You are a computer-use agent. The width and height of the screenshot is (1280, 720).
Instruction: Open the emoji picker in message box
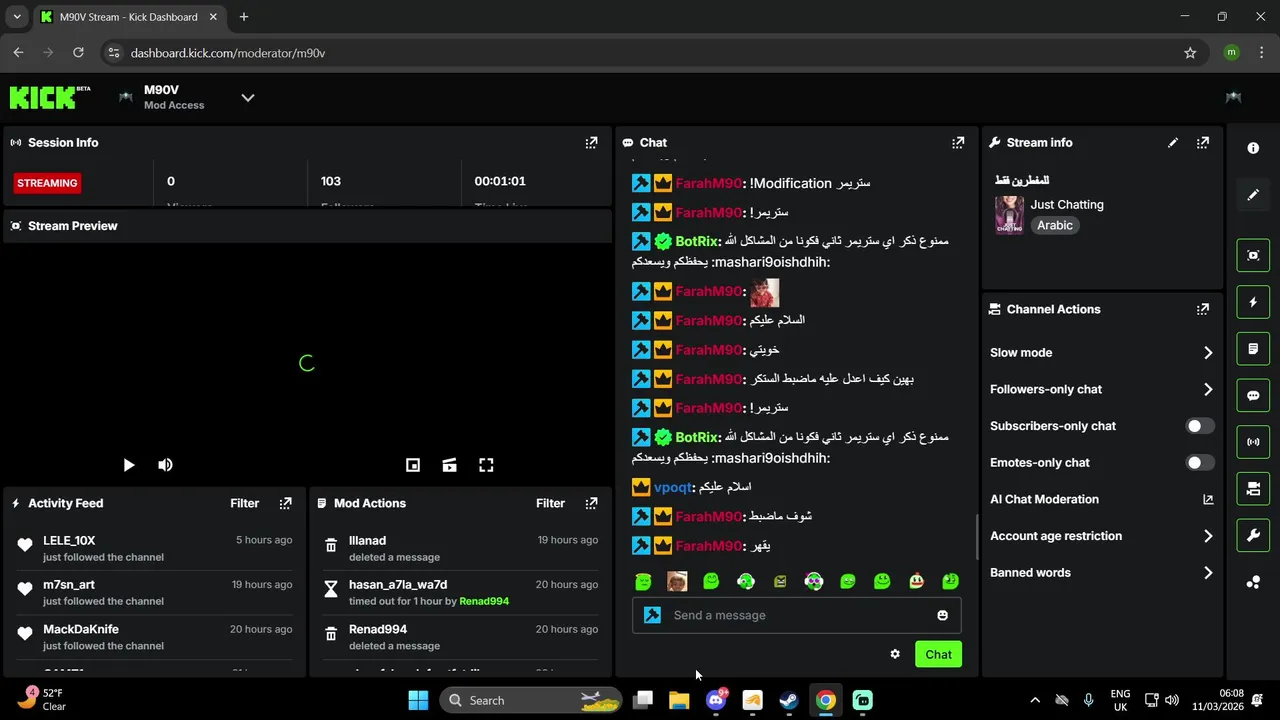[x=942, y=615]
